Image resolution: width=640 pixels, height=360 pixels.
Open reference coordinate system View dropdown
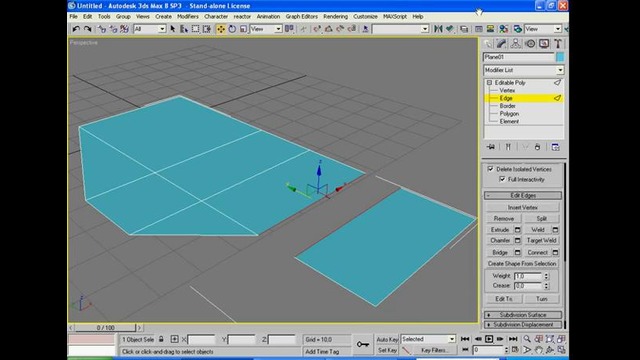tap(266, 29)
